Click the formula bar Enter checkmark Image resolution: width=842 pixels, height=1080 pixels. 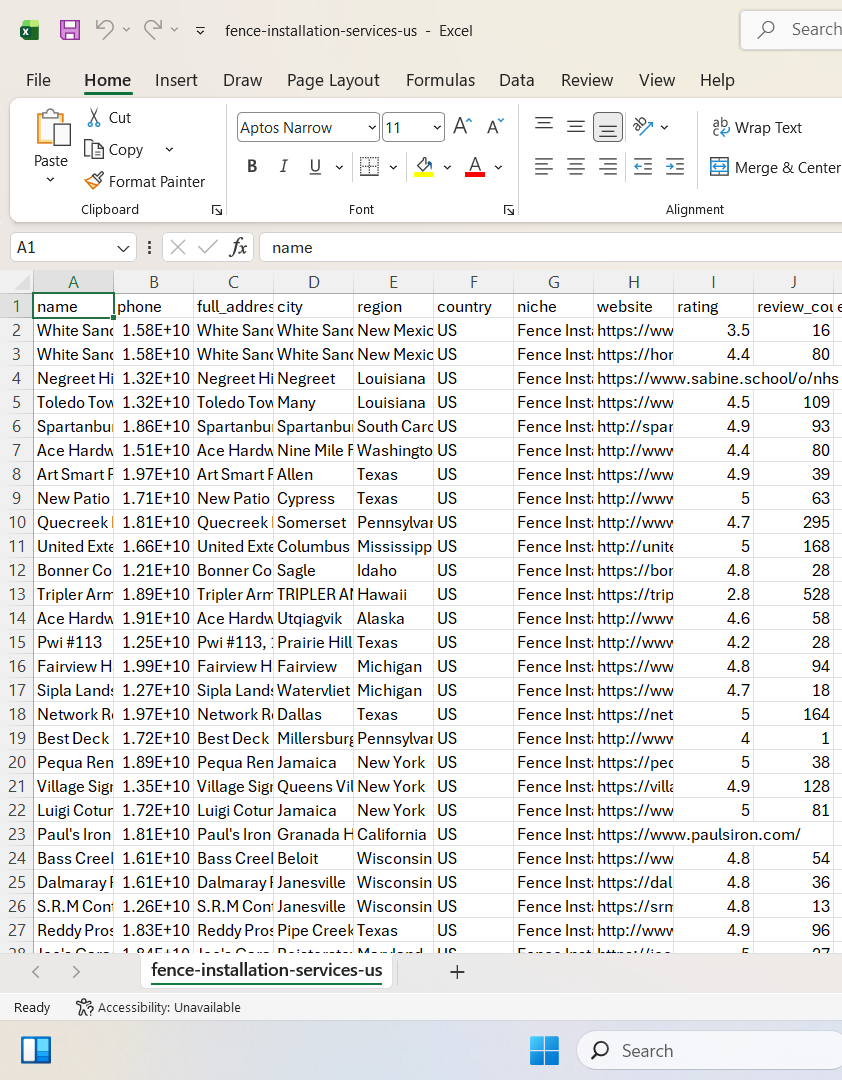coord(207,247)
